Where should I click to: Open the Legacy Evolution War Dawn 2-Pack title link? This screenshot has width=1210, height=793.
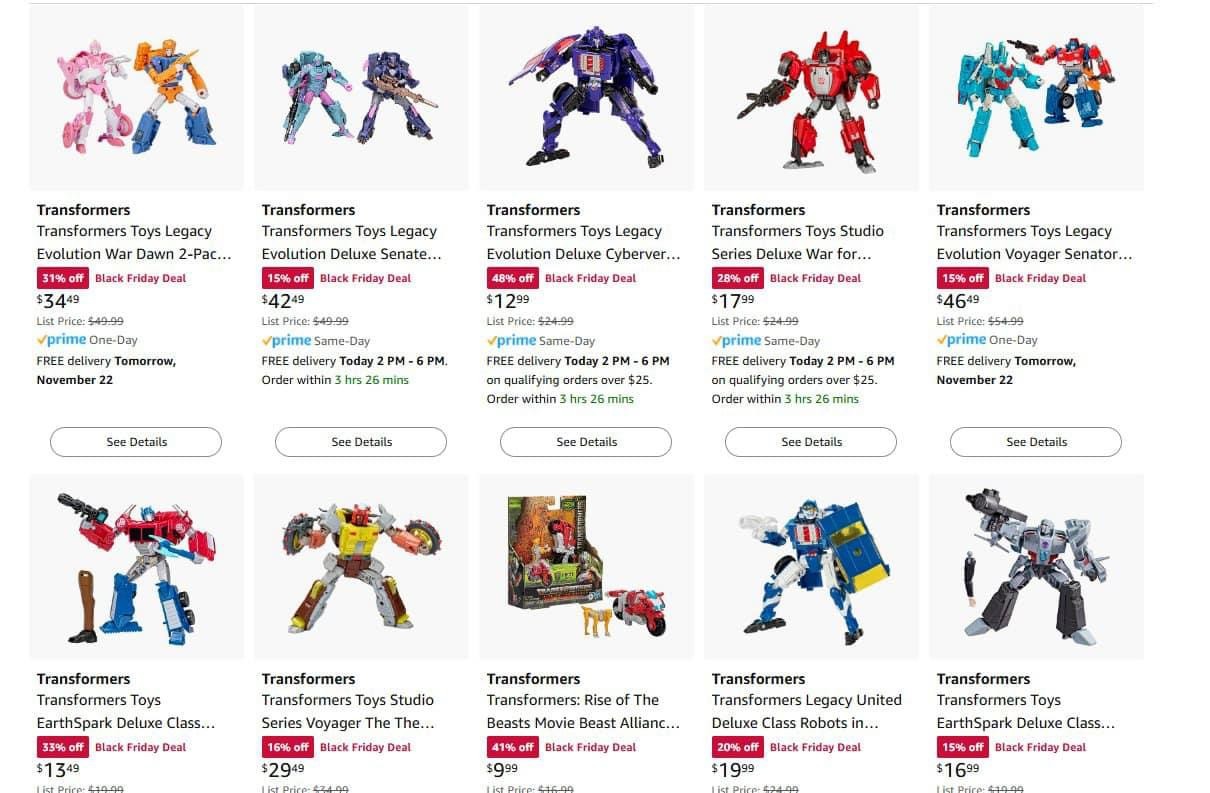tap(134, 242)
